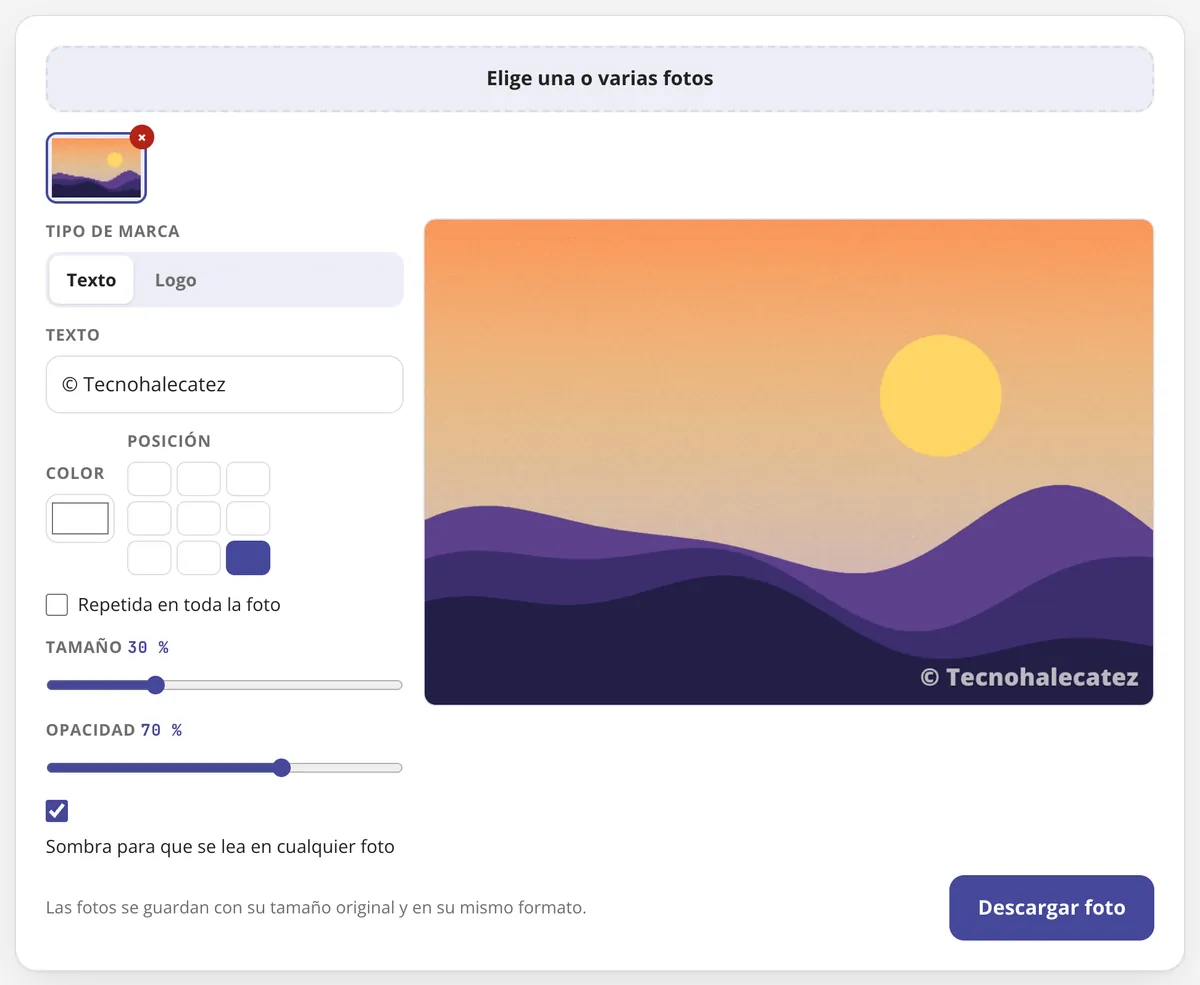Select the sunset photo thumbnail
This screenshot has width=1200, height=985.
pyautogui.click(x=96, y=167)
